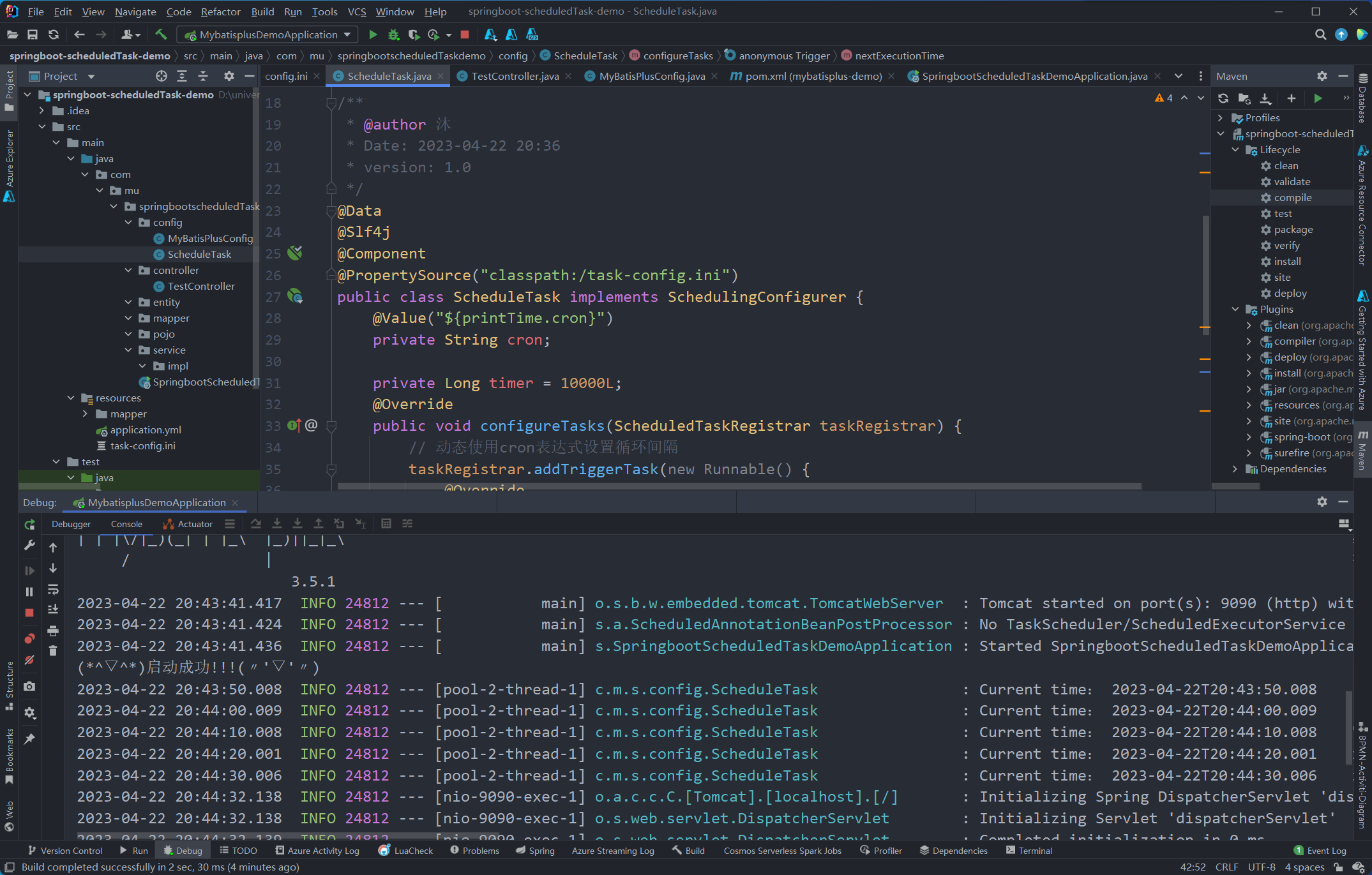Stop the debug session with the red square
This screenshot has height=875, width=1372.
[x=29, y=613]
